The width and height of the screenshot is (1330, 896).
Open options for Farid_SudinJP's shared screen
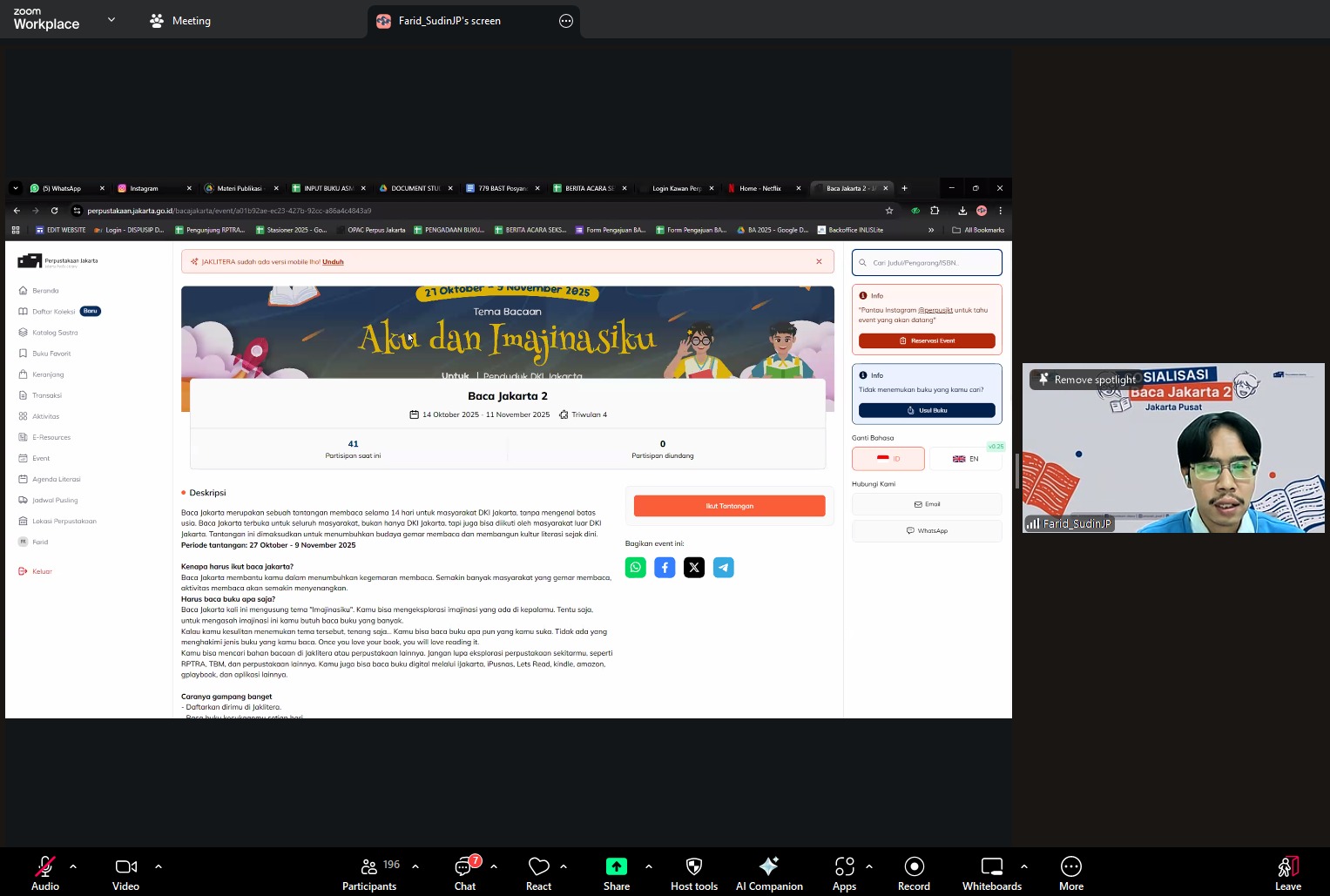pos(566,21)
